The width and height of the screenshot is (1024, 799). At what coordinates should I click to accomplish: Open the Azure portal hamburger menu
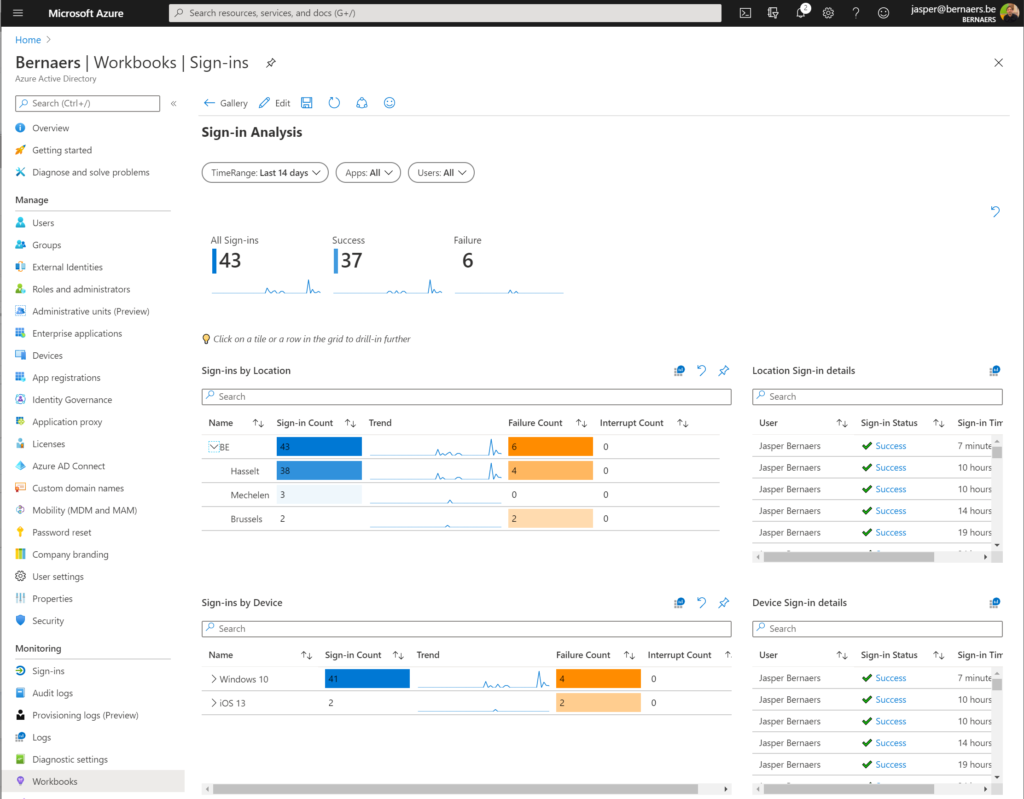point(18,13)
